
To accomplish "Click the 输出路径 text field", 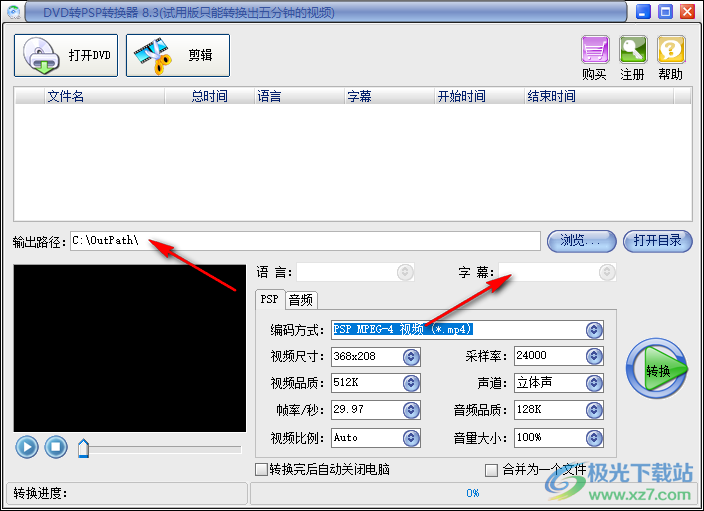I will (305, 241).
